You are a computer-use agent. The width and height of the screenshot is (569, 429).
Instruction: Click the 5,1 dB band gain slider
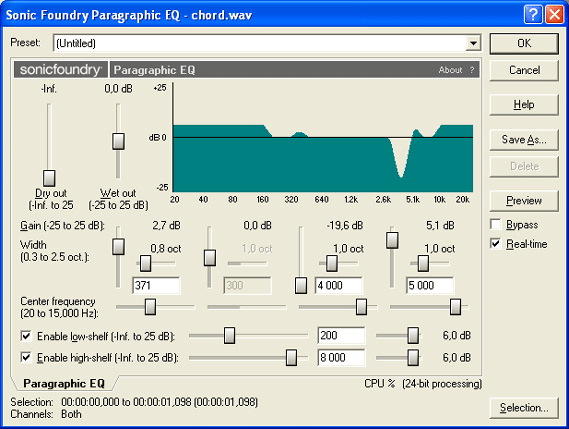(392, 240)
